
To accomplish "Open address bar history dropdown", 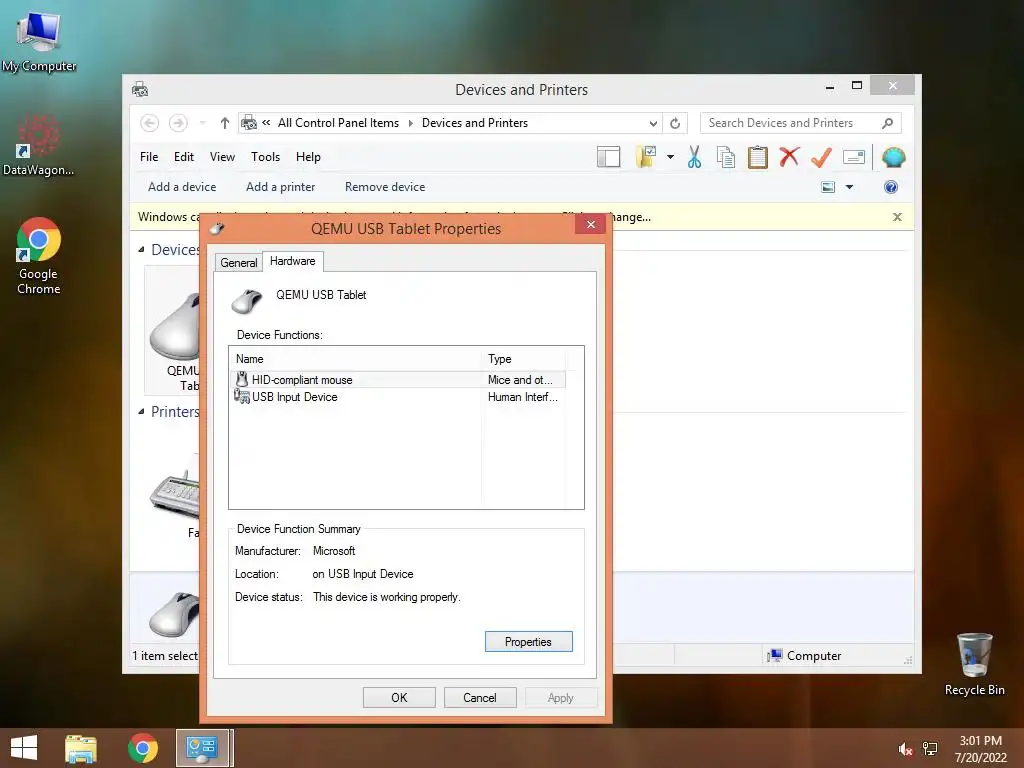I will click(x=653, y=123).
